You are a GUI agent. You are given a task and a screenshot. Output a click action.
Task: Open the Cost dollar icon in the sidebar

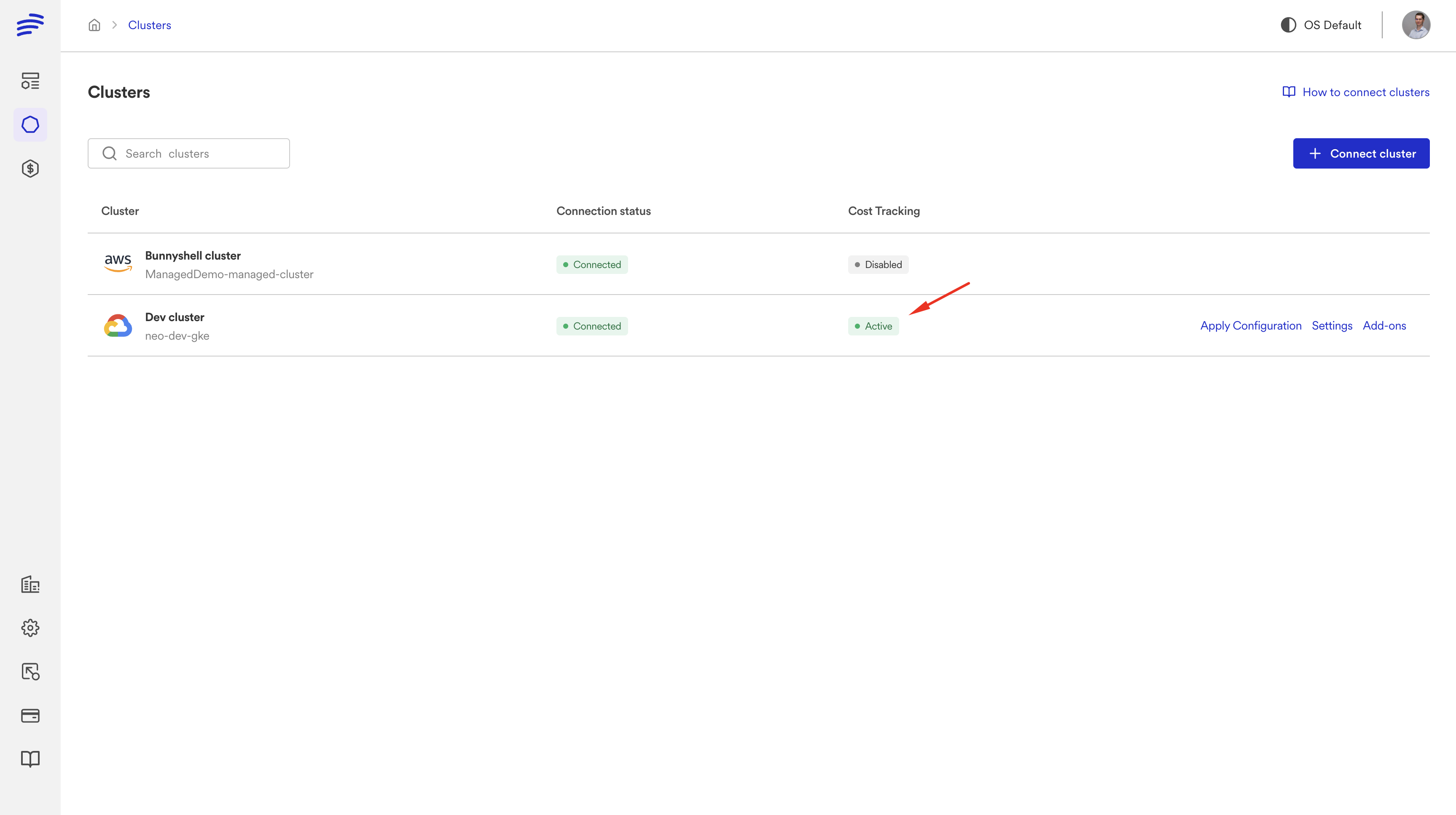click(30, 169)
